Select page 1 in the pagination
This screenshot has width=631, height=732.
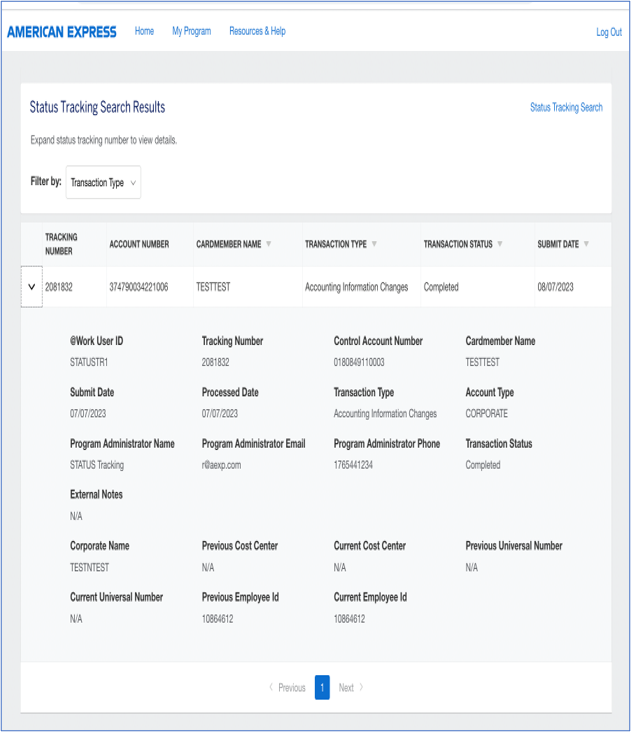coord(322,688)
